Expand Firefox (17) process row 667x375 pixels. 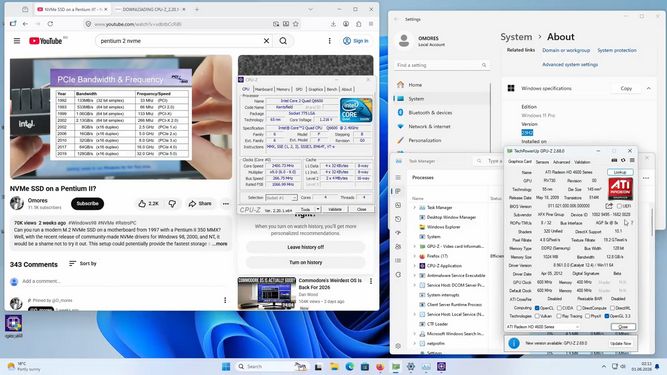coord(414,256)
